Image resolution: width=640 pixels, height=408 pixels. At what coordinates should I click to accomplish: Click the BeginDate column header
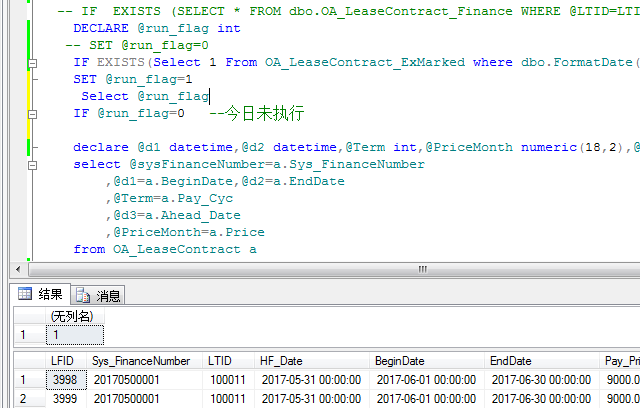click(x=427, y=361)
